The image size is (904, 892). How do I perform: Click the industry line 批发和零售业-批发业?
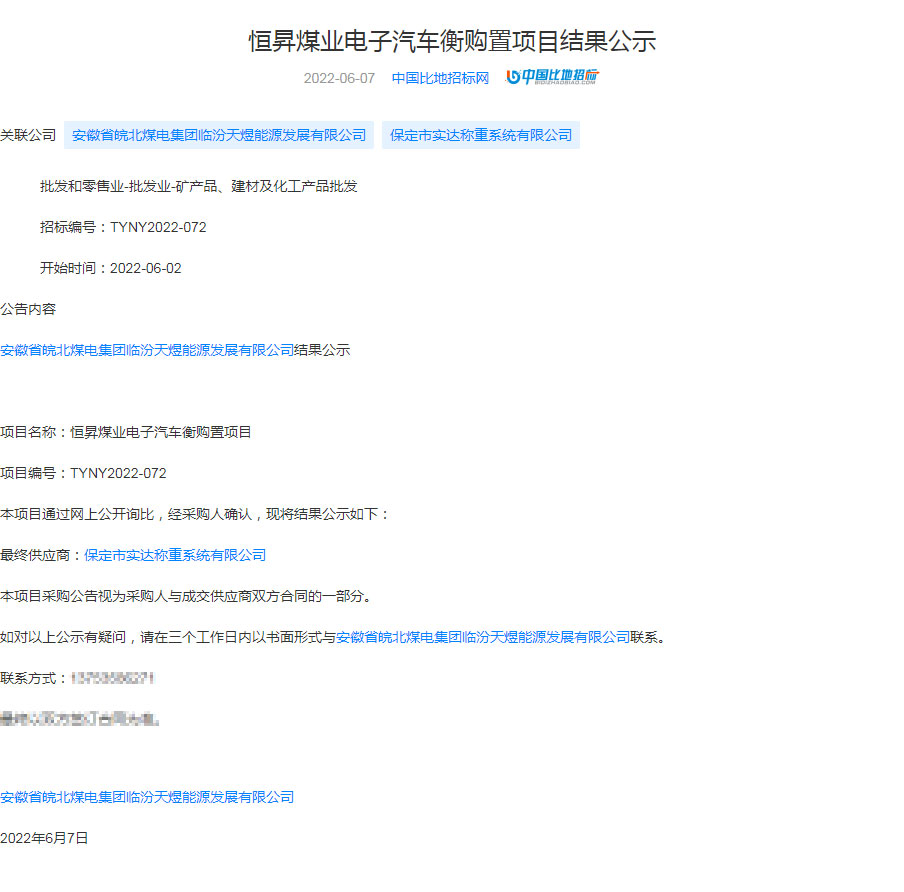pyautogui.click(x=198, y=186)
